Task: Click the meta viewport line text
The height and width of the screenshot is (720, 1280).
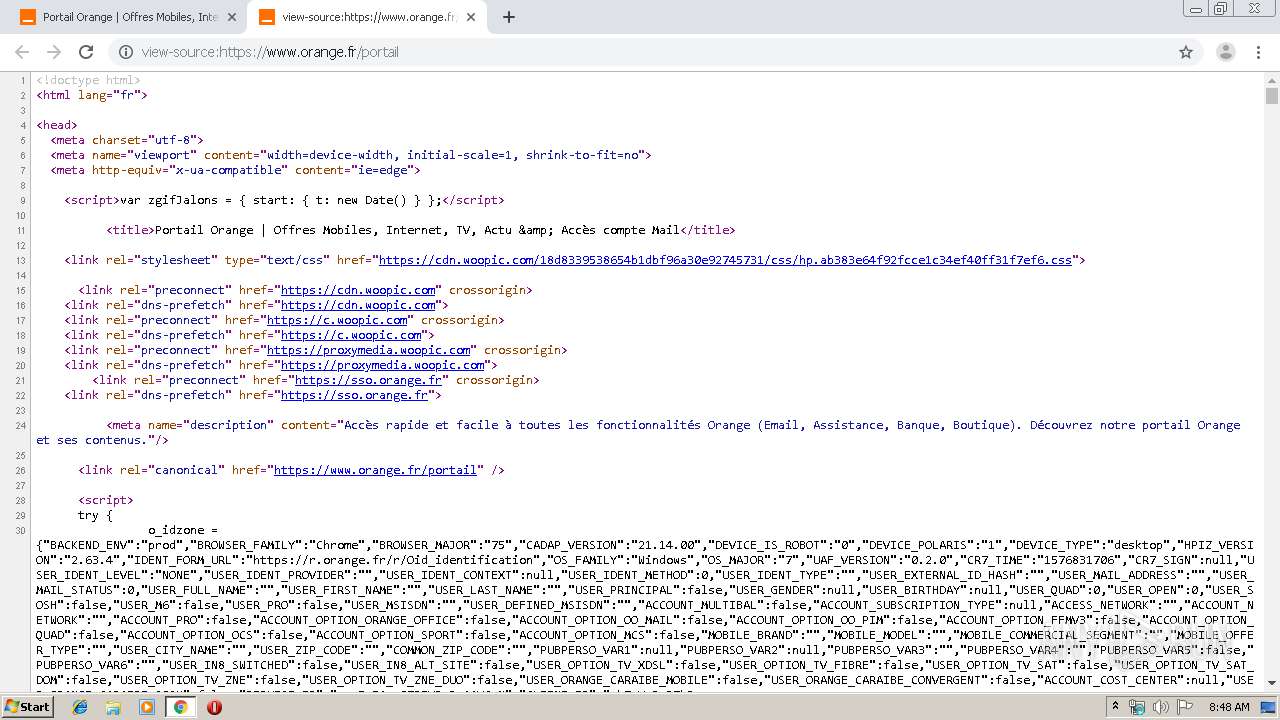Action: coord(351,155)
